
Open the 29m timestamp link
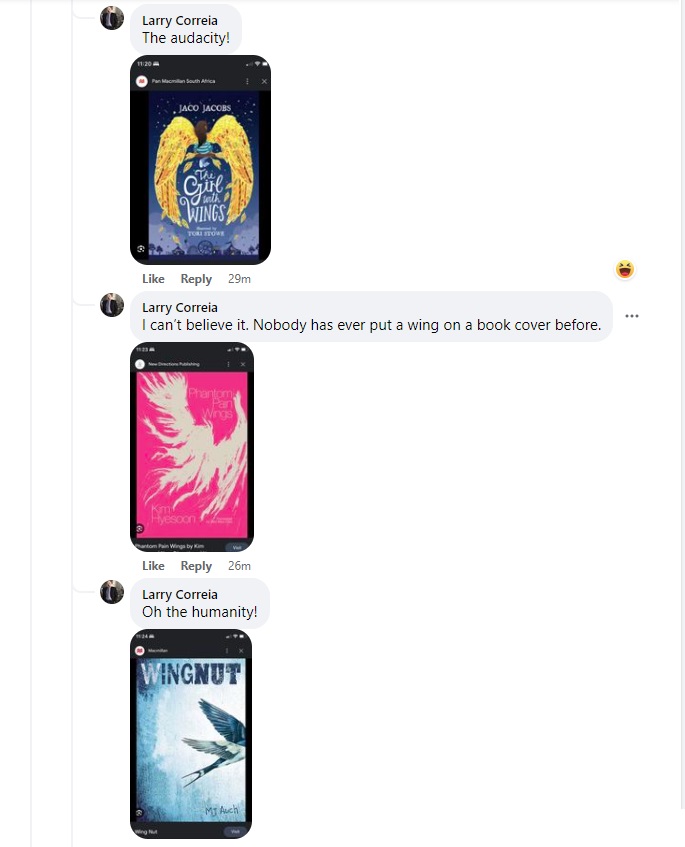tap(239, 279)
